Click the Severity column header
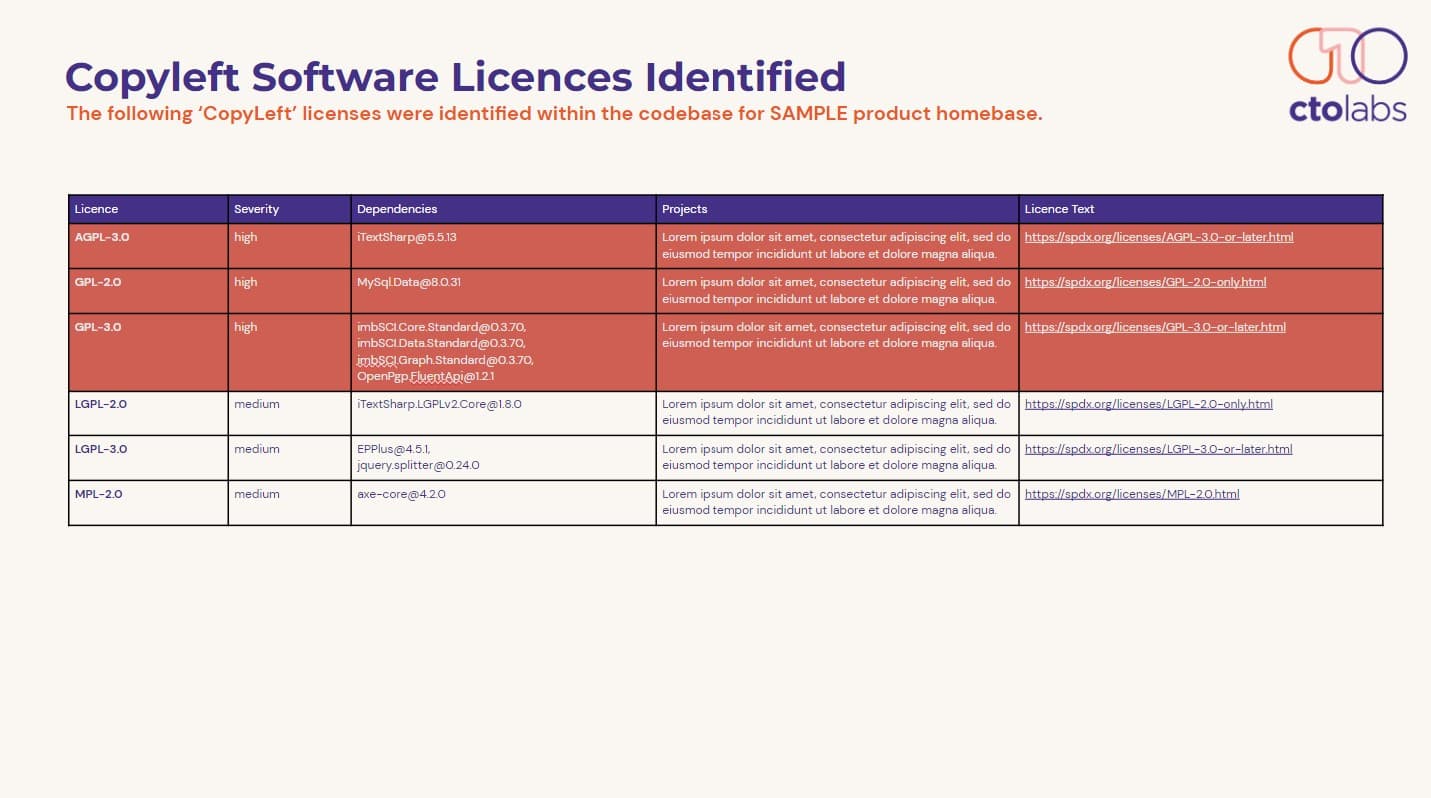1431x798 pixels. (289, 209)
